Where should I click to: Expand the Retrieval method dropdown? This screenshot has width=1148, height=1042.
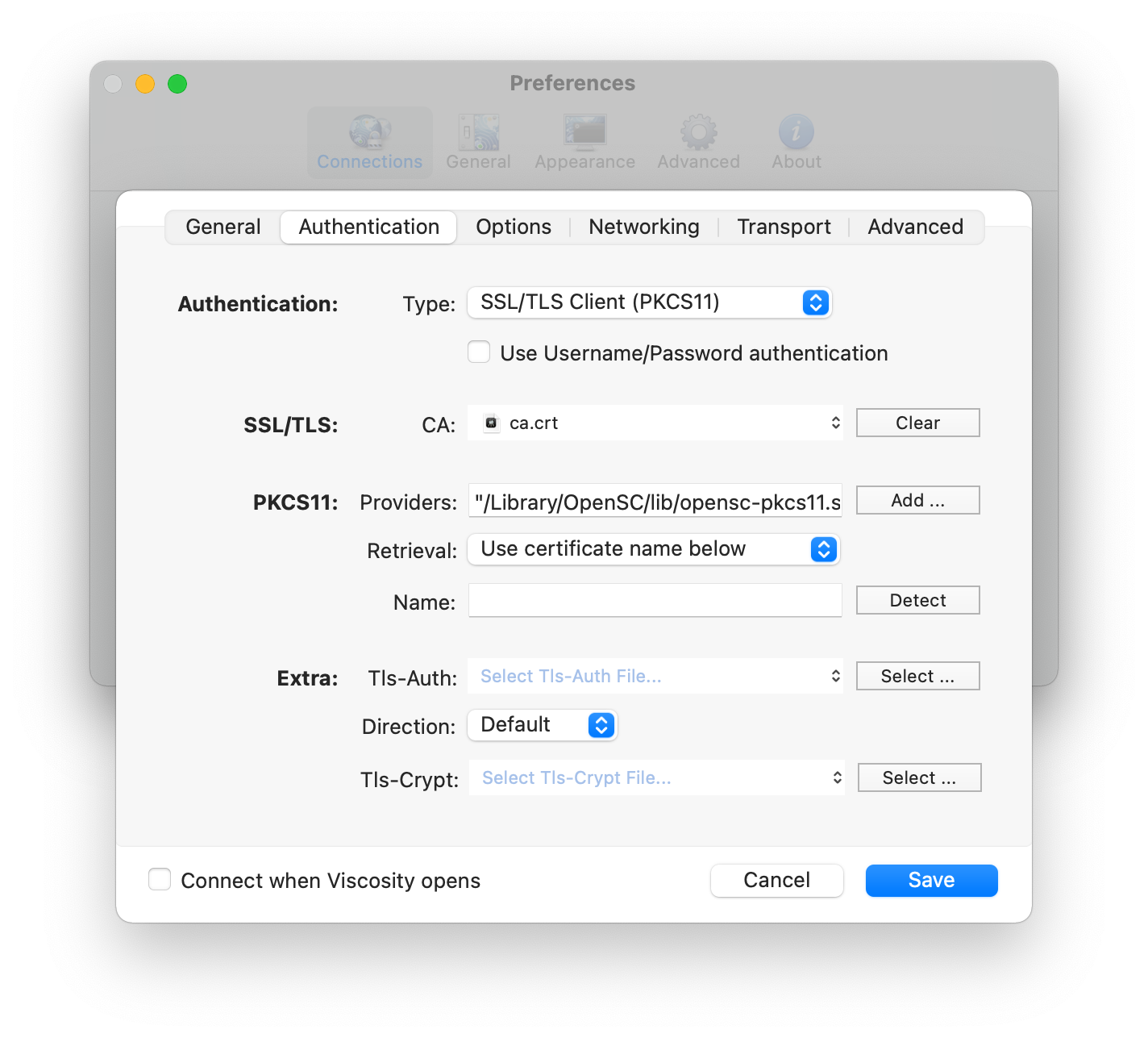pos(654,549)
